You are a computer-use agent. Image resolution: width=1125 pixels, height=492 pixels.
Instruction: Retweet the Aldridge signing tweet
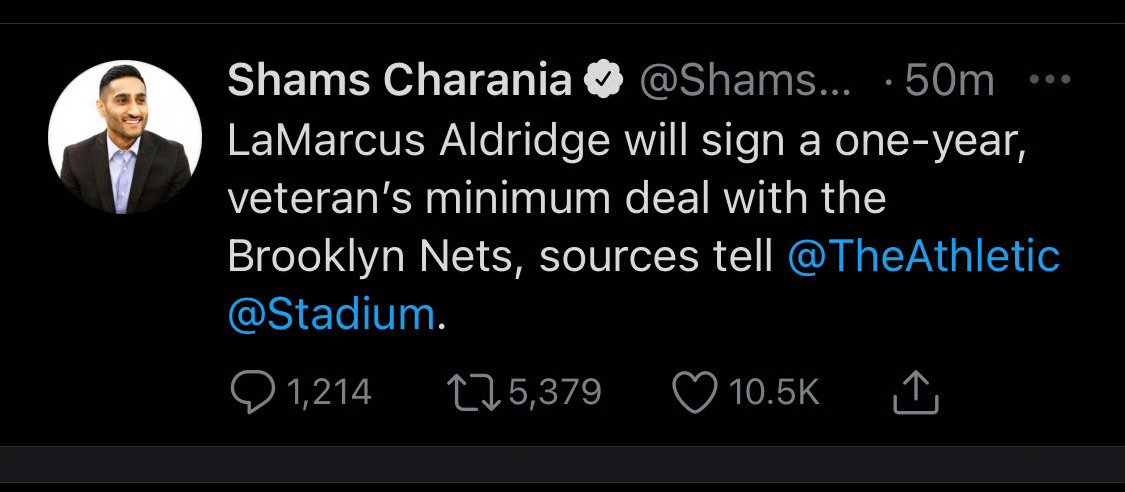pos(474,392)
